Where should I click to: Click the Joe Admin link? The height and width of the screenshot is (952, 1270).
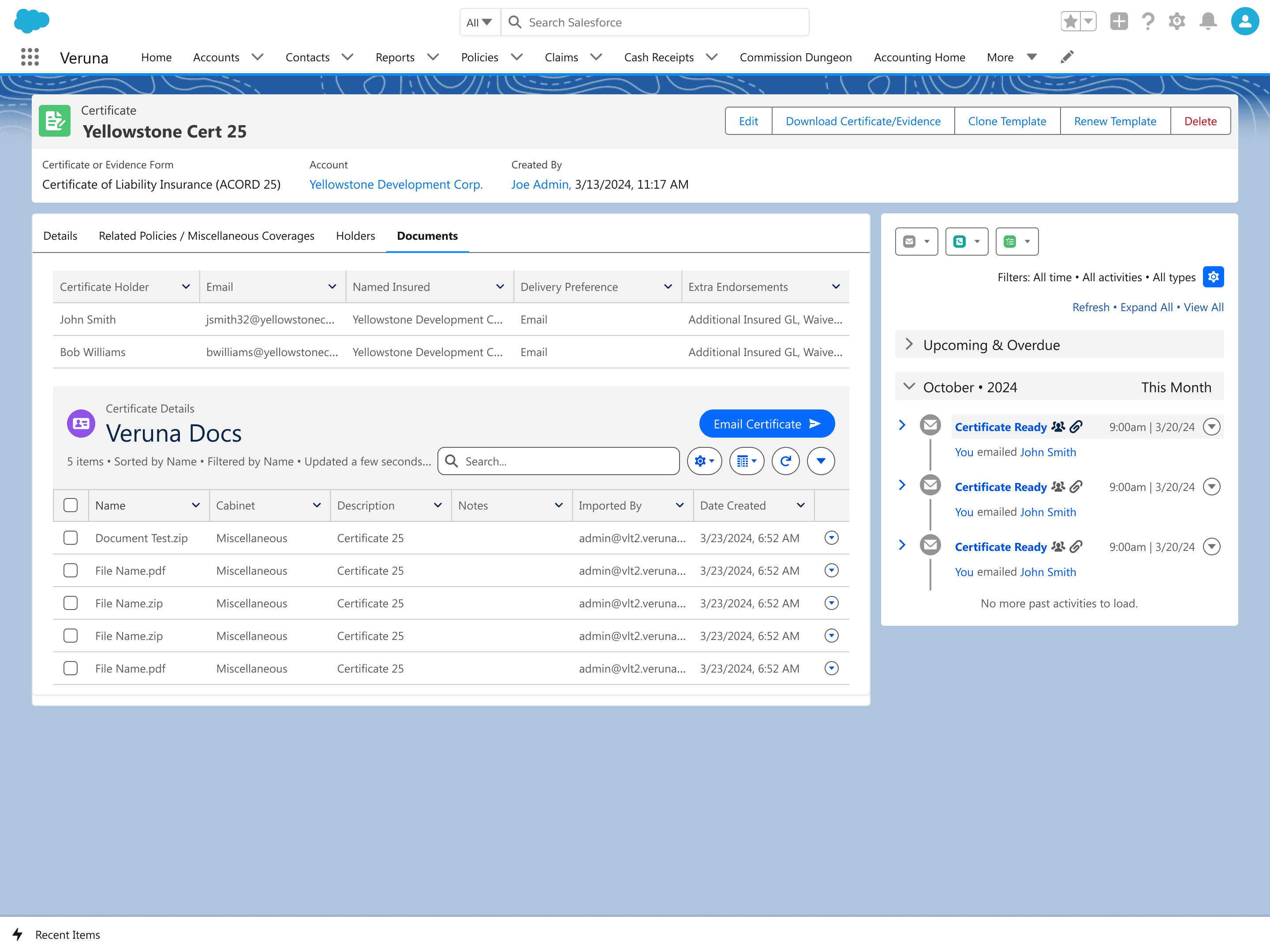click(x=540, y=184)
